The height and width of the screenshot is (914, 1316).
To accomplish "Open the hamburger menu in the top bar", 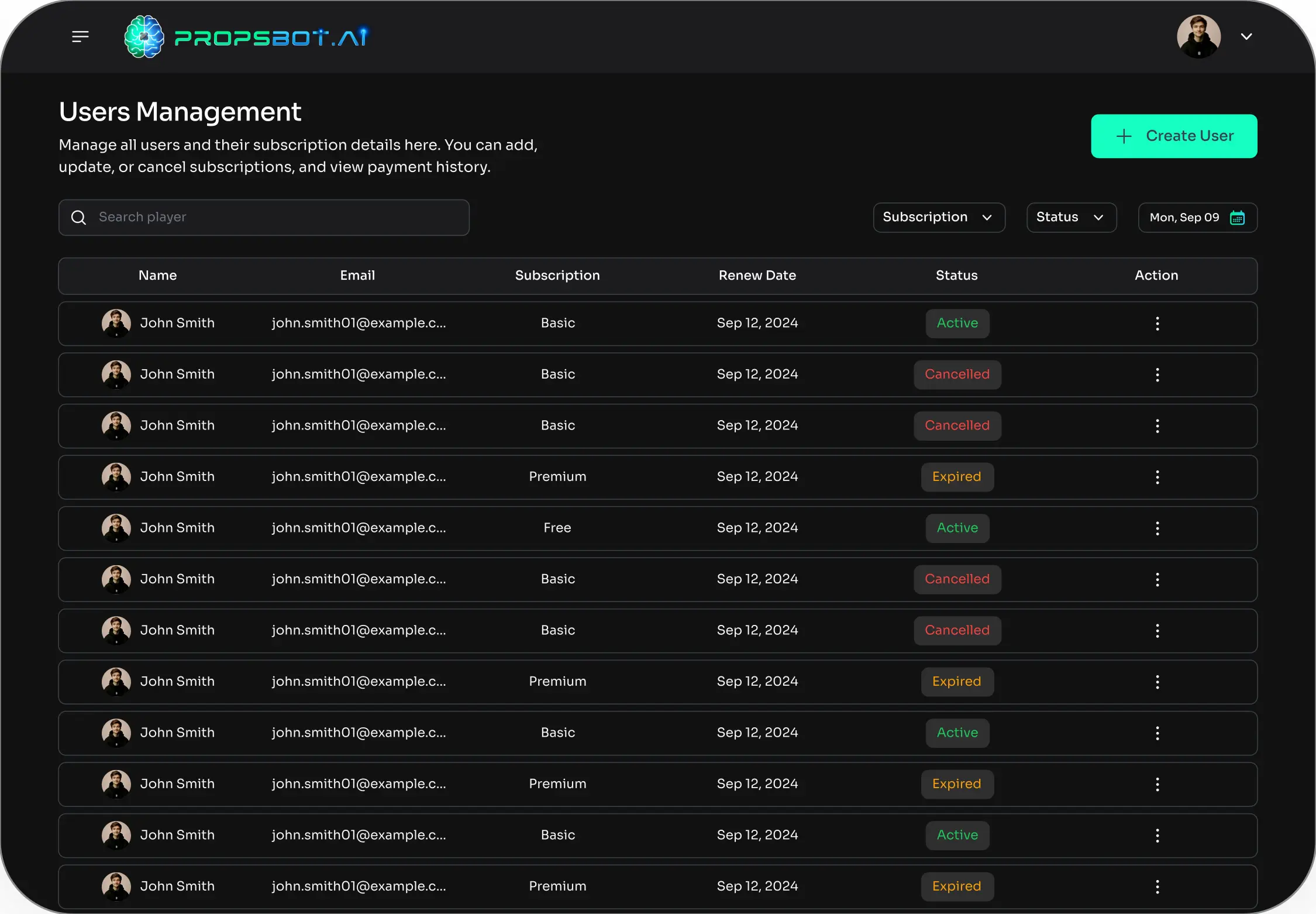I will (x=80, y=37).
